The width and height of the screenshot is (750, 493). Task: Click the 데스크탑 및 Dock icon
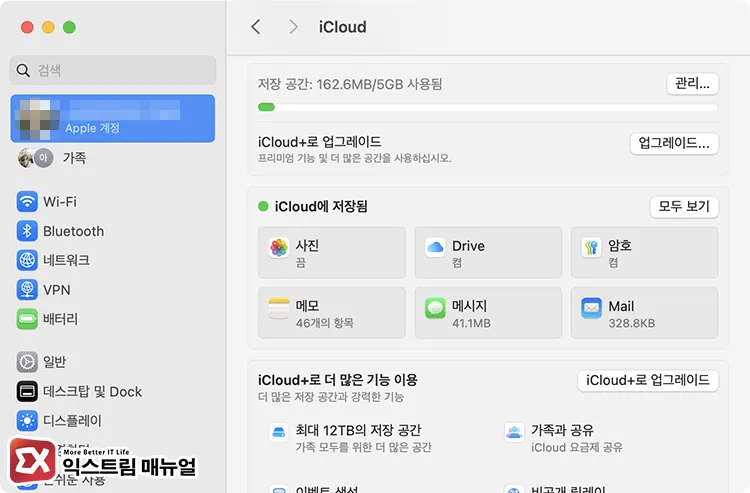pyautogui.click(x=27, y=391)
